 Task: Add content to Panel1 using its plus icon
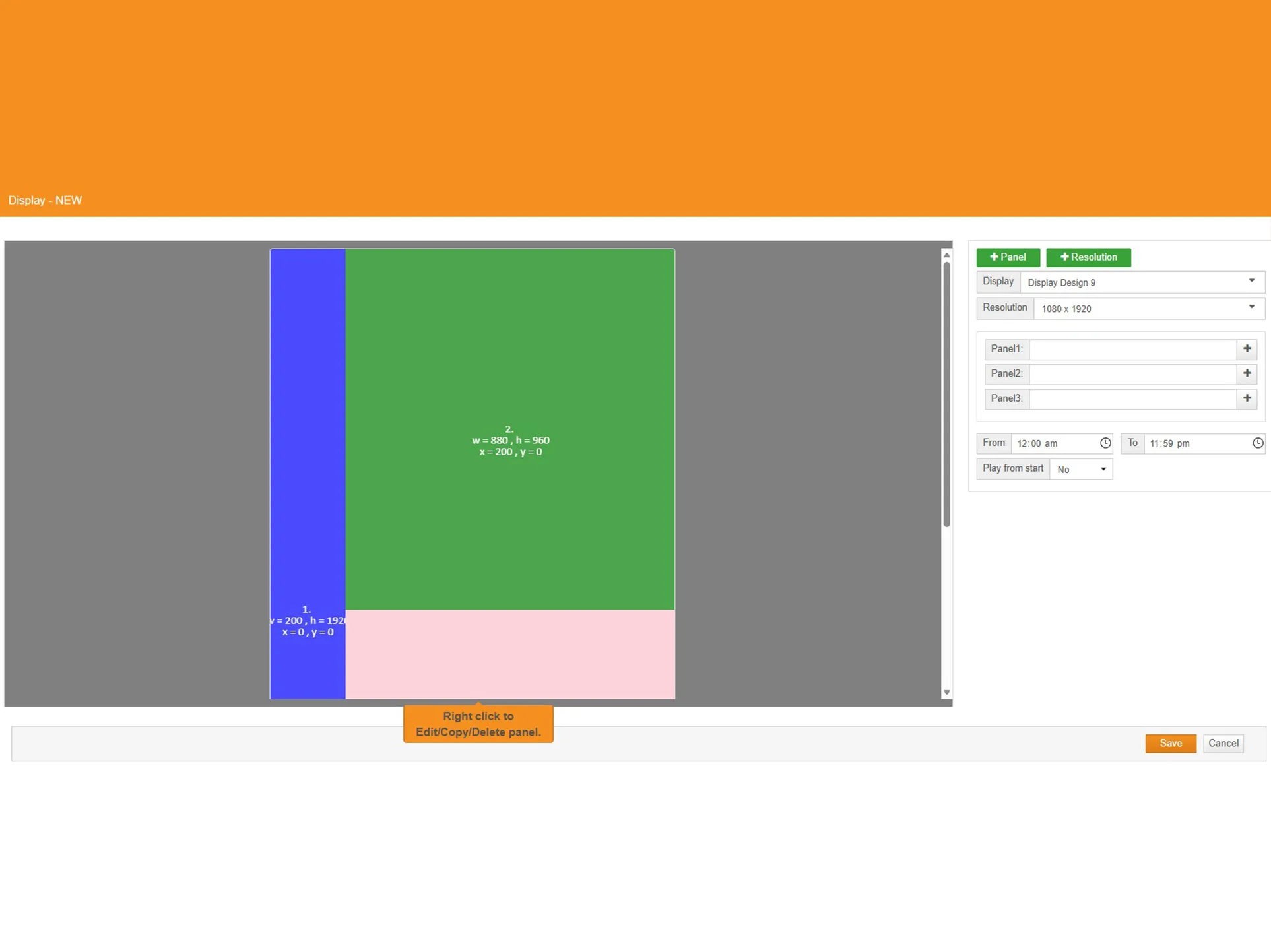pyautogui.click(x=1247, y=349)
